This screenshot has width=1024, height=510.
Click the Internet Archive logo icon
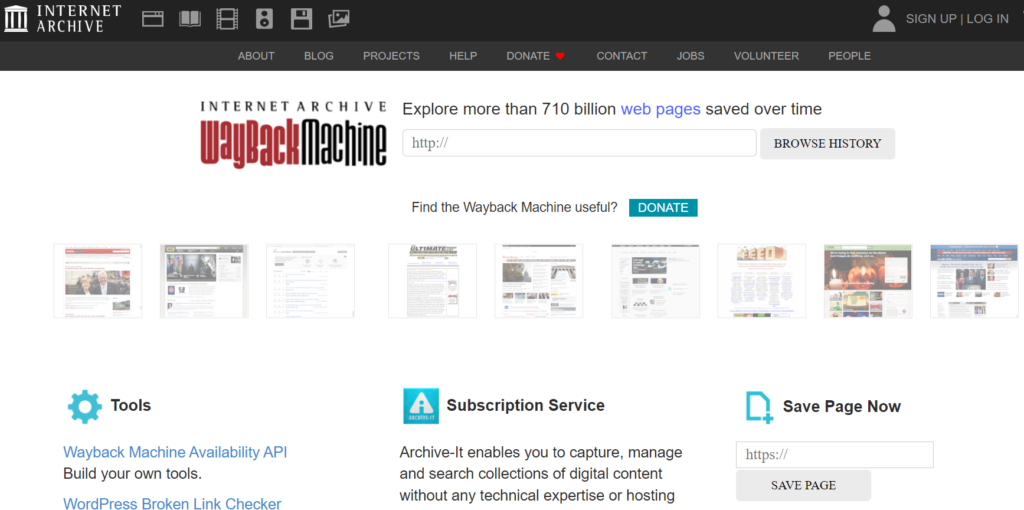[16, 18]
